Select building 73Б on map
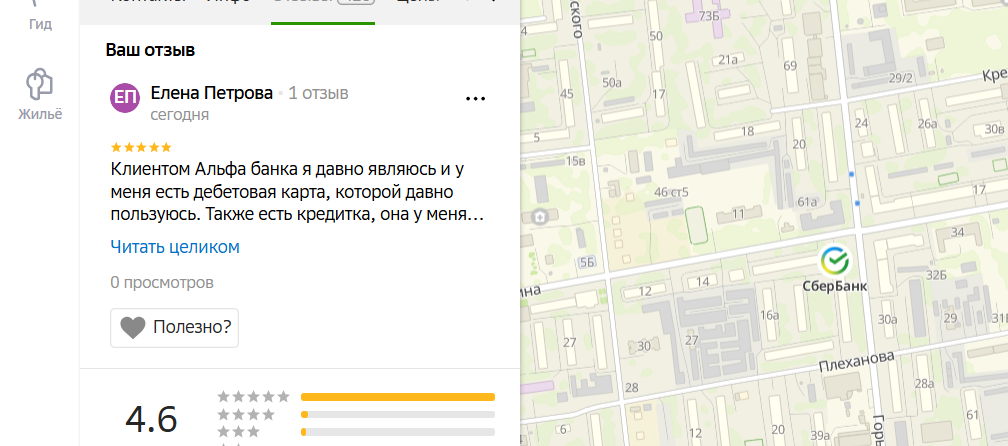The height and width of the screenshot is (446, 1008). coord(708,15)
